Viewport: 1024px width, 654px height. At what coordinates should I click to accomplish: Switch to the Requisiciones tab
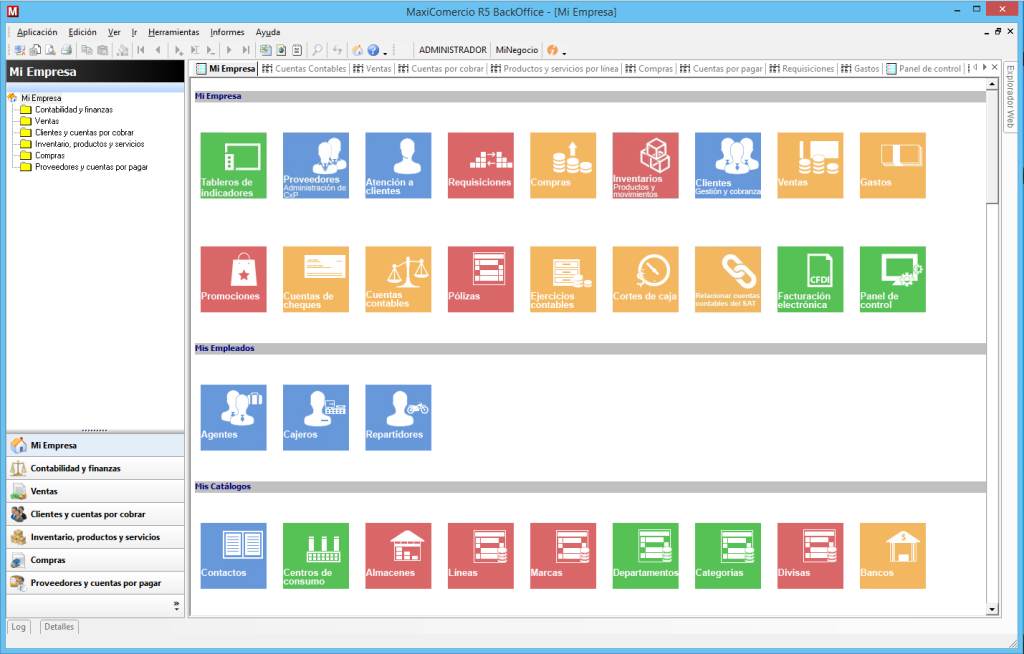click(807, 68)
